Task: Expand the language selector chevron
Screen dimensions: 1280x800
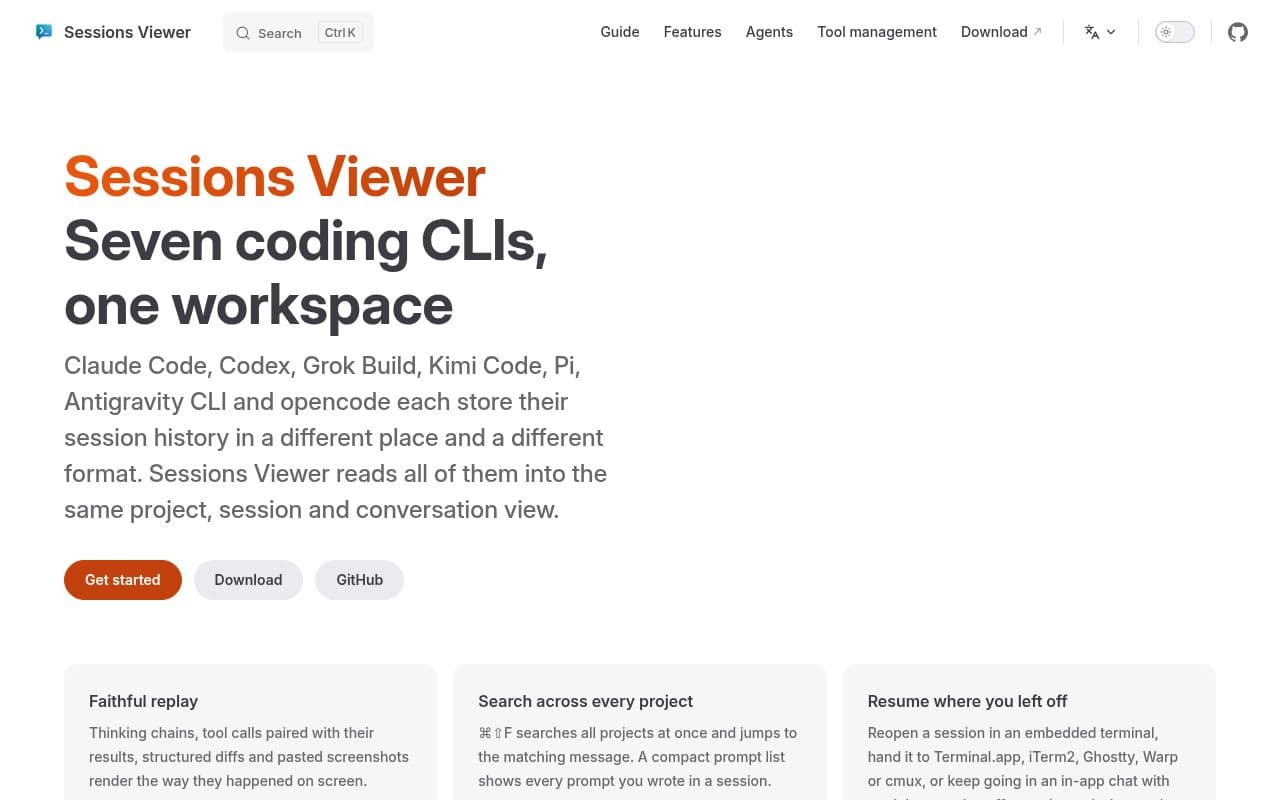Action: click(x=1111, y=32)
